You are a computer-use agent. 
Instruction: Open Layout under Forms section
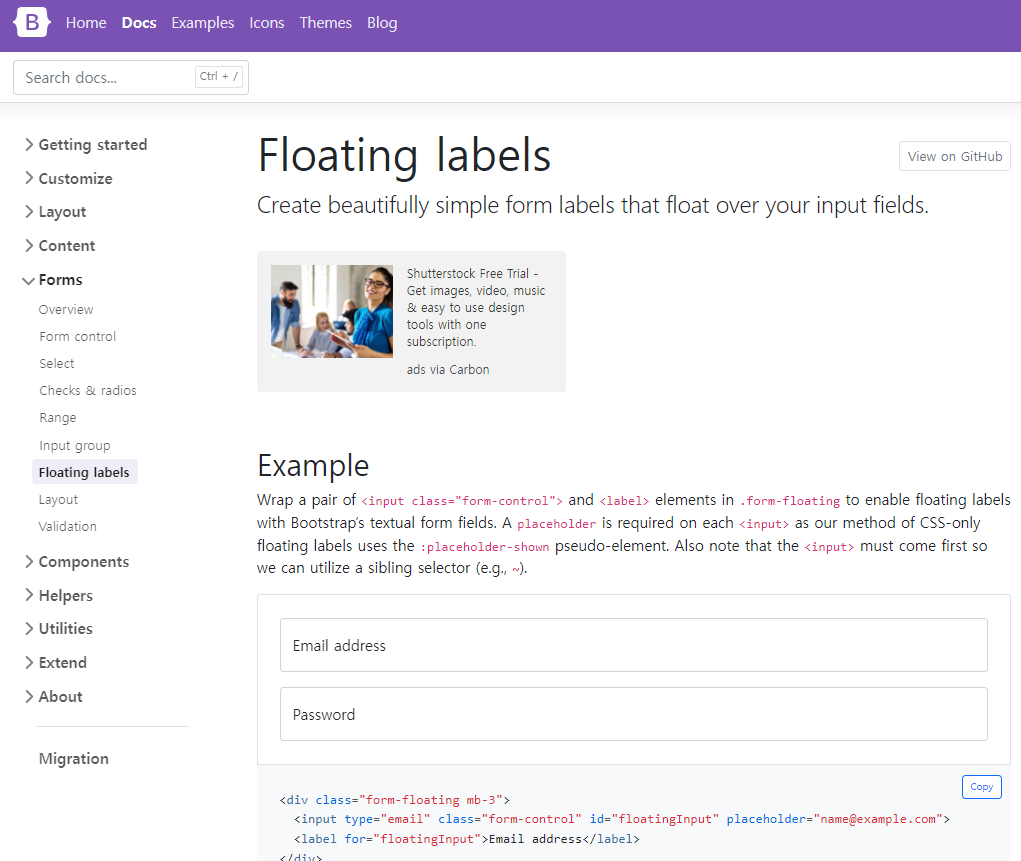(x=58, y=500)
